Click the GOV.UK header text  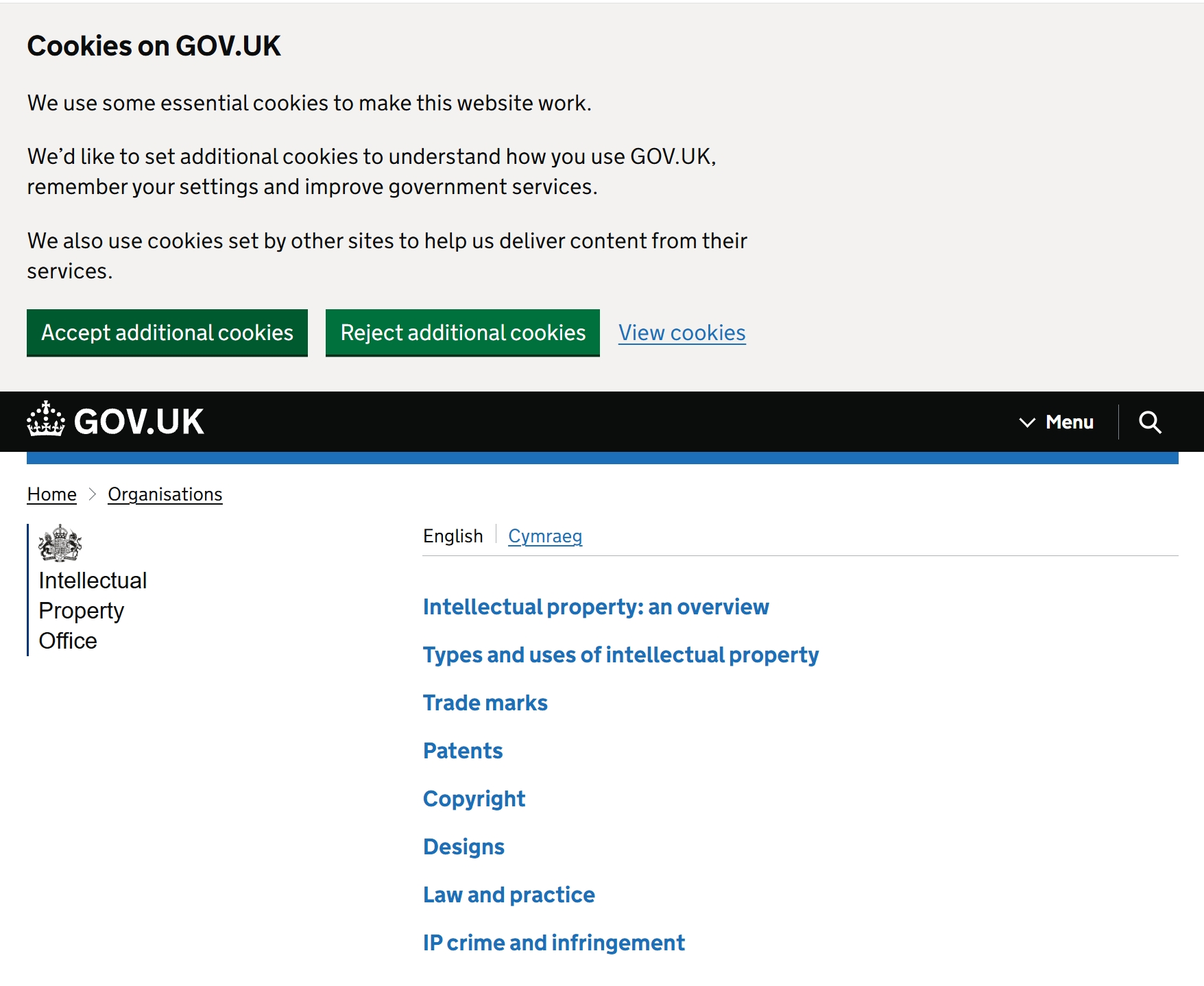[x=139, y=422]
